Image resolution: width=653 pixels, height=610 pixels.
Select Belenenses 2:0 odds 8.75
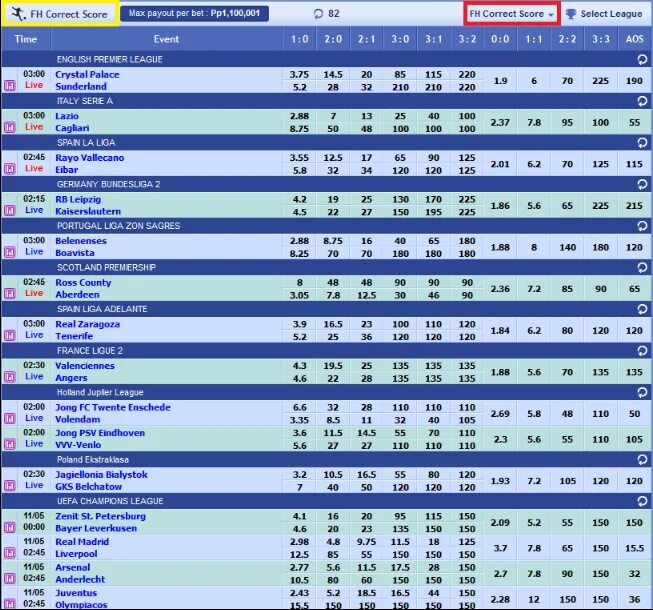pyautogui.click(x=333, y=241)
